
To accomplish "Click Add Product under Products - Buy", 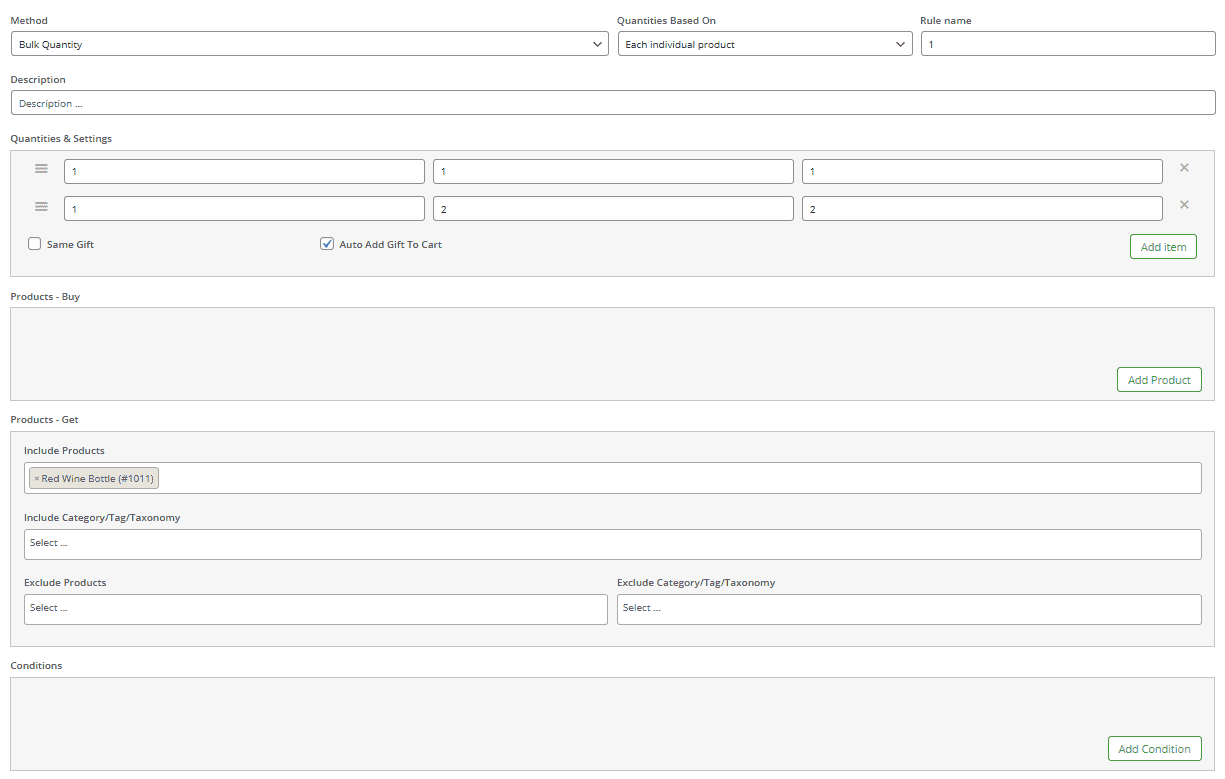I will [x=1159, y=379].
